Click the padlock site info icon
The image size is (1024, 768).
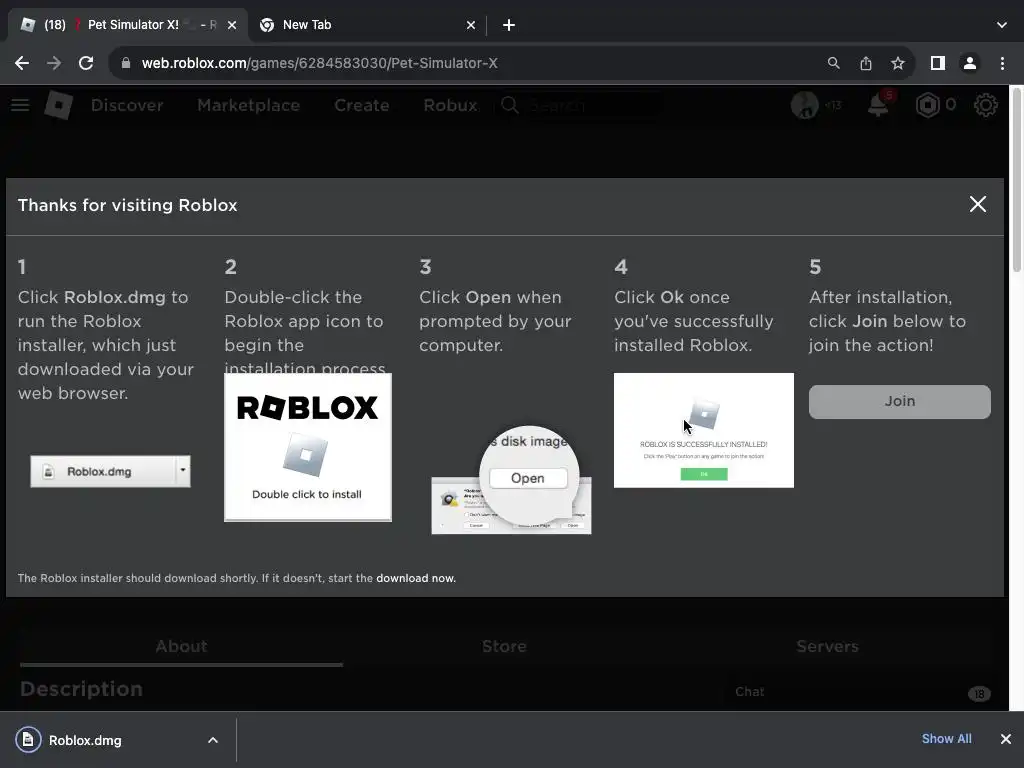(x=126, y=63)
